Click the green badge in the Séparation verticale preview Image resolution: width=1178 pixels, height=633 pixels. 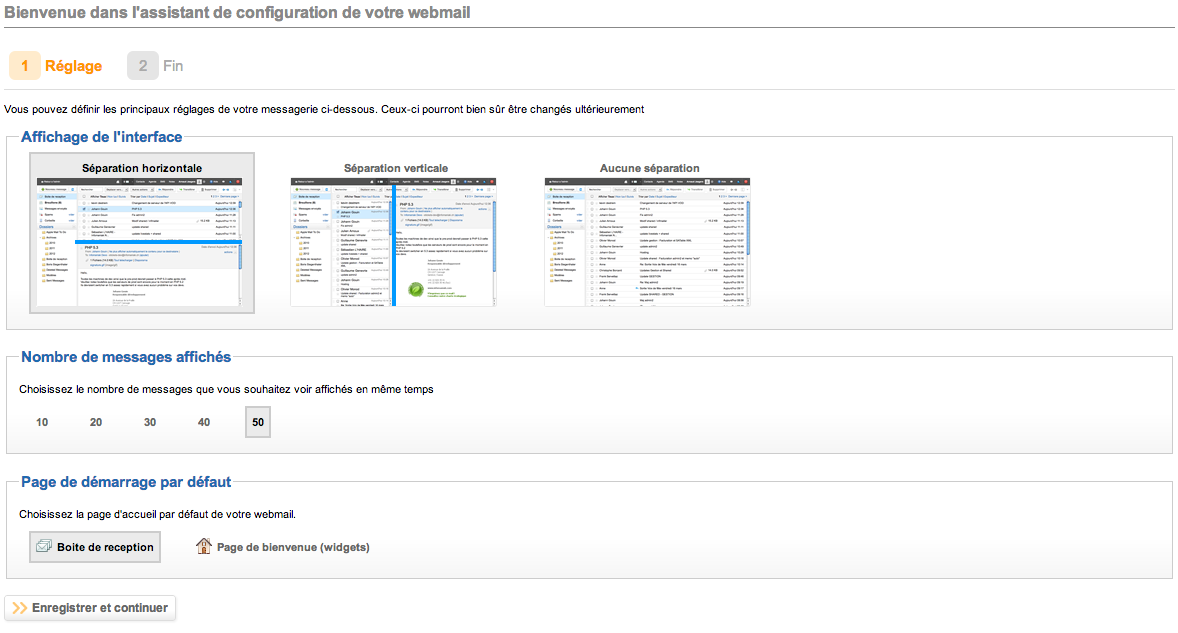tap(415, 289)
